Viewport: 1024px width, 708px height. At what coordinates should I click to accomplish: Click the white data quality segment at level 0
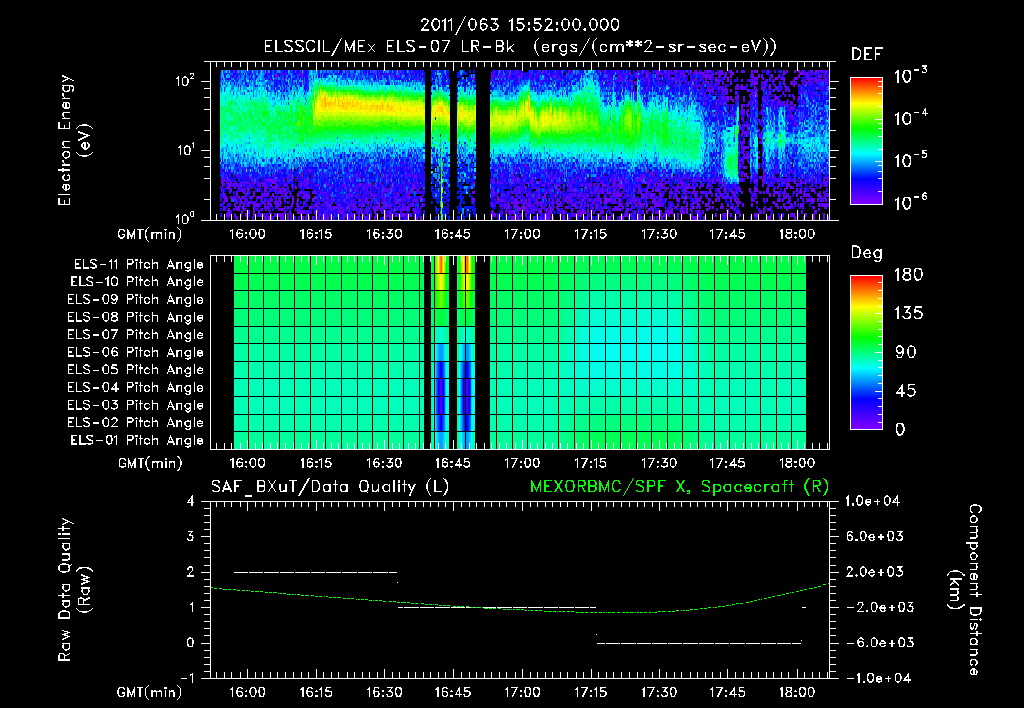[699, 643]
